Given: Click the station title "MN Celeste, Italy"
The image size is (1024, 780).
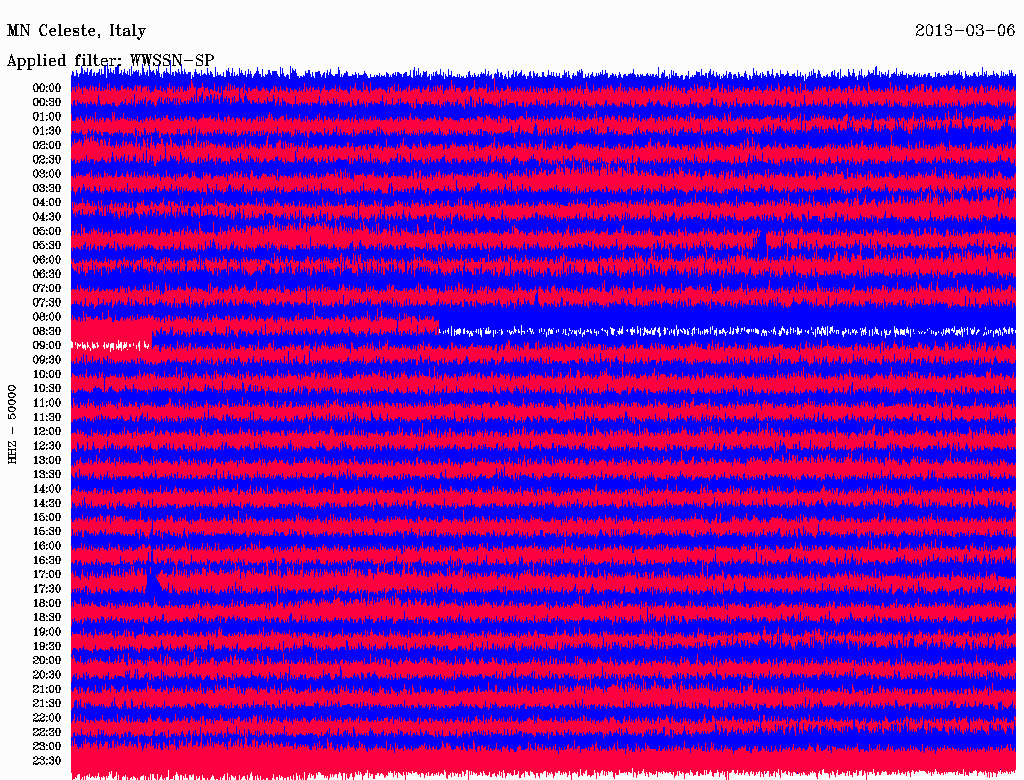Looking at the screenshot, I should coord(76,31).
